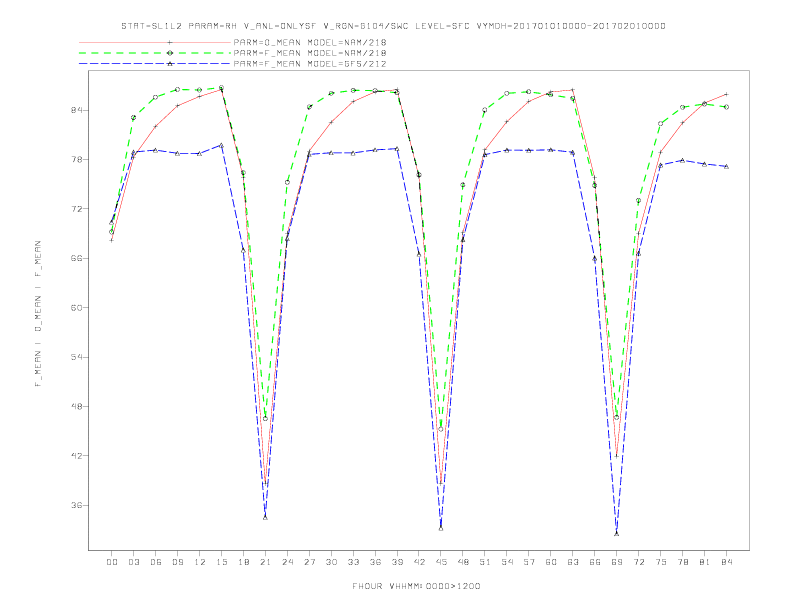Click x-axis tick label 66
Viewport: 792px width, 612px height.
pyautogui.click(x=595, y=562)
